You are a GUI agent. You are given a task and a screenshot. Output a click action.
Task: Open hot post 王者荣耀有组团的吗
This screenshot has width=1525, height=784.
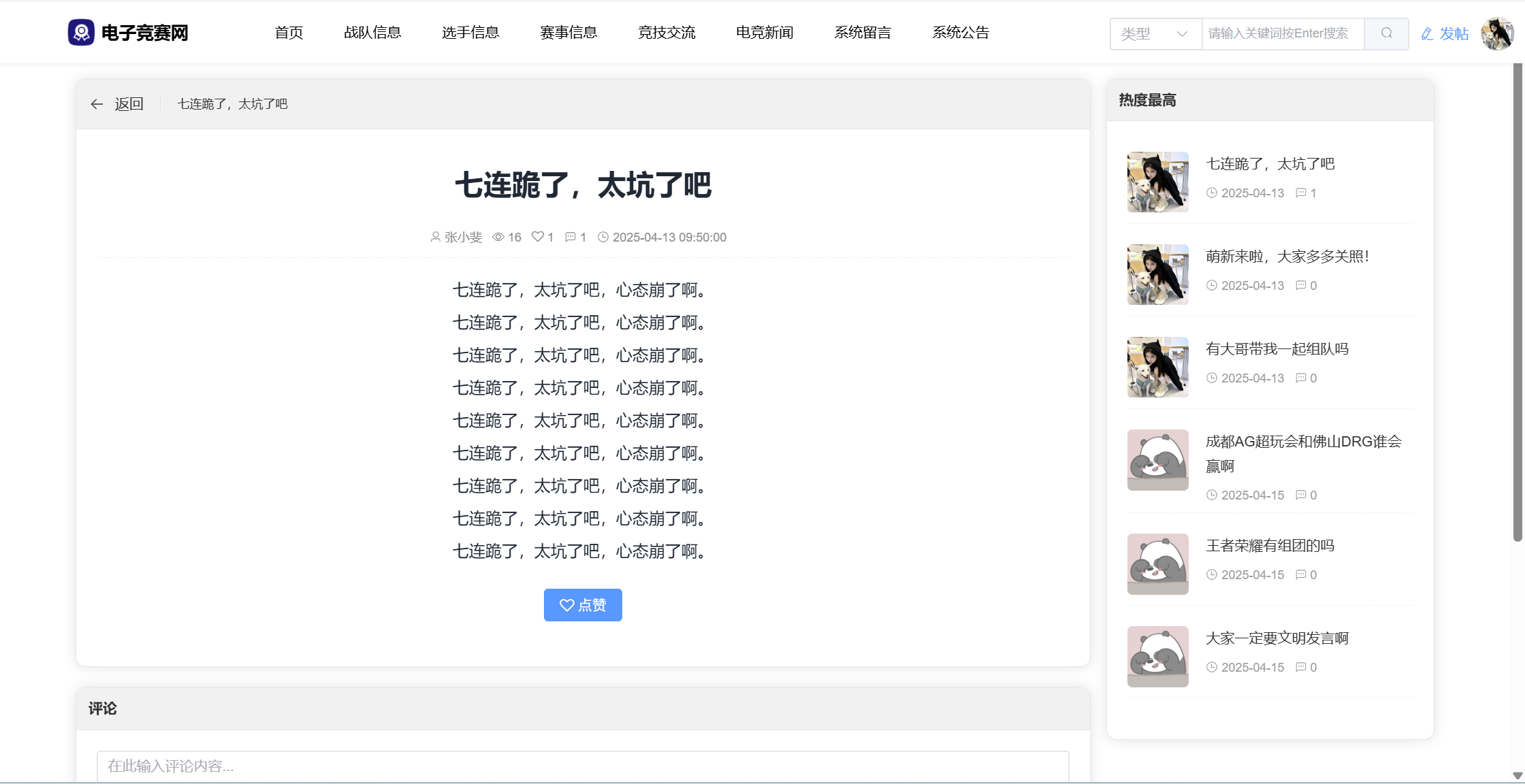point(1270,546)
